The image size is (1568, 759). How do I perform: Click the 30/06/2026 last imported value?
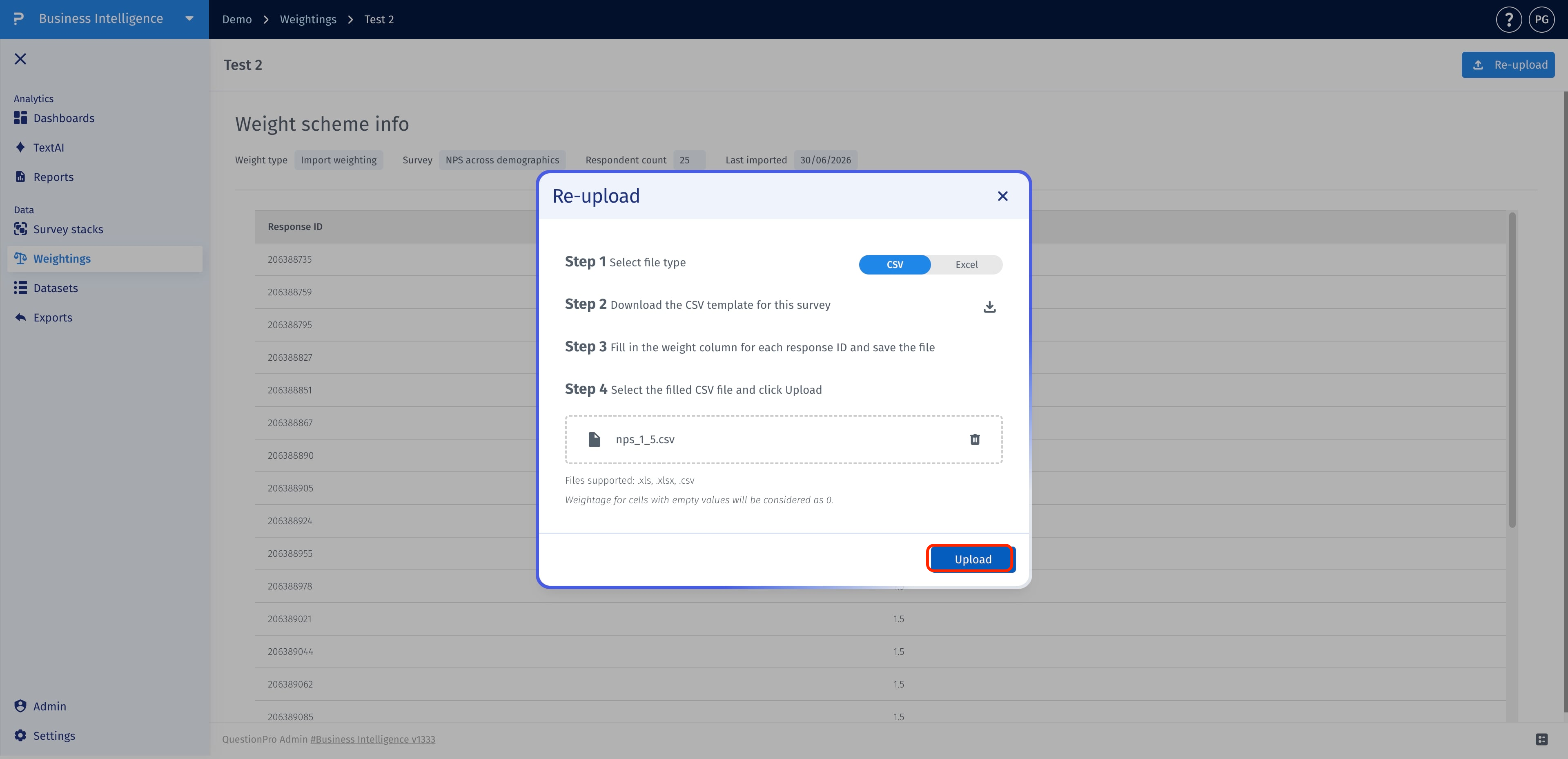point(825,160)
